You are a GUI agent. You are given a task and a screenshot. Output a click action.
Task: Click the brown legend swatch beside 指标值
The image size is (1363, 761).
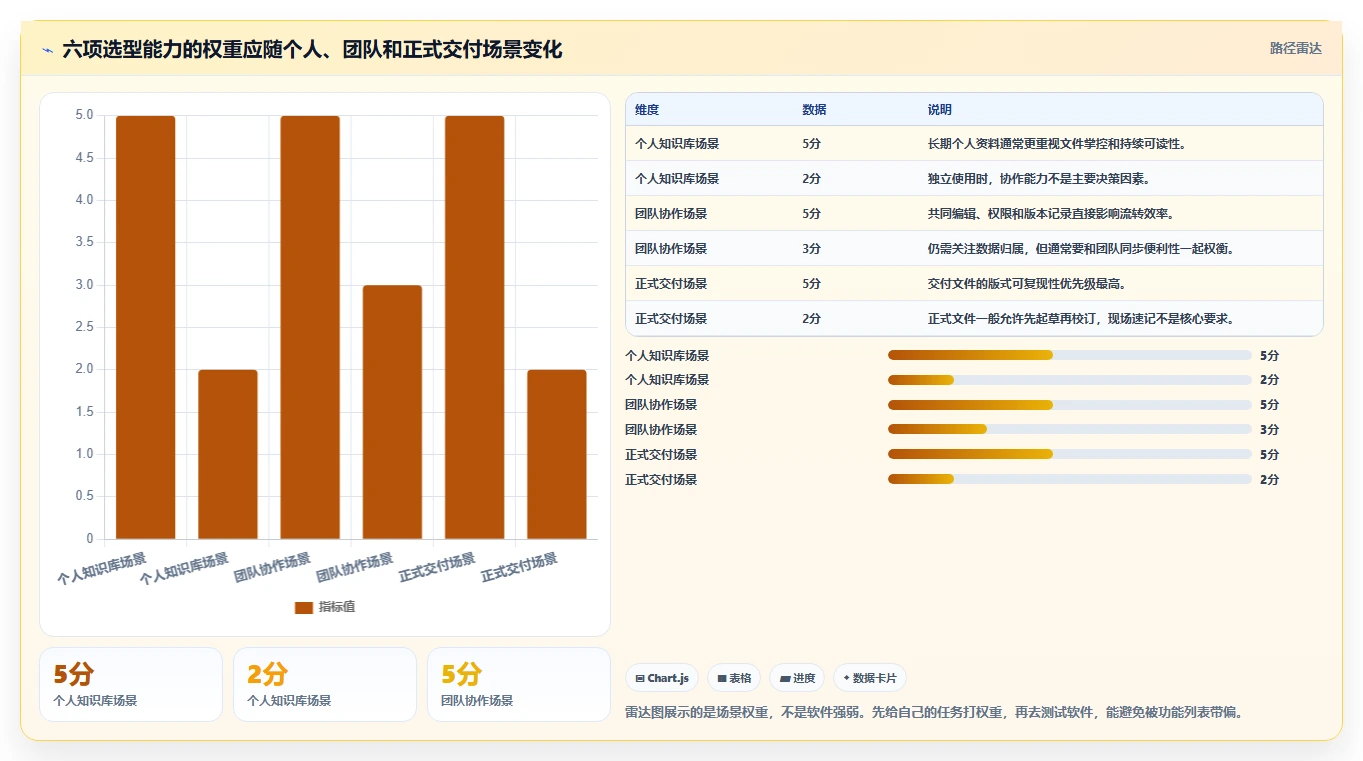[304, 607]
